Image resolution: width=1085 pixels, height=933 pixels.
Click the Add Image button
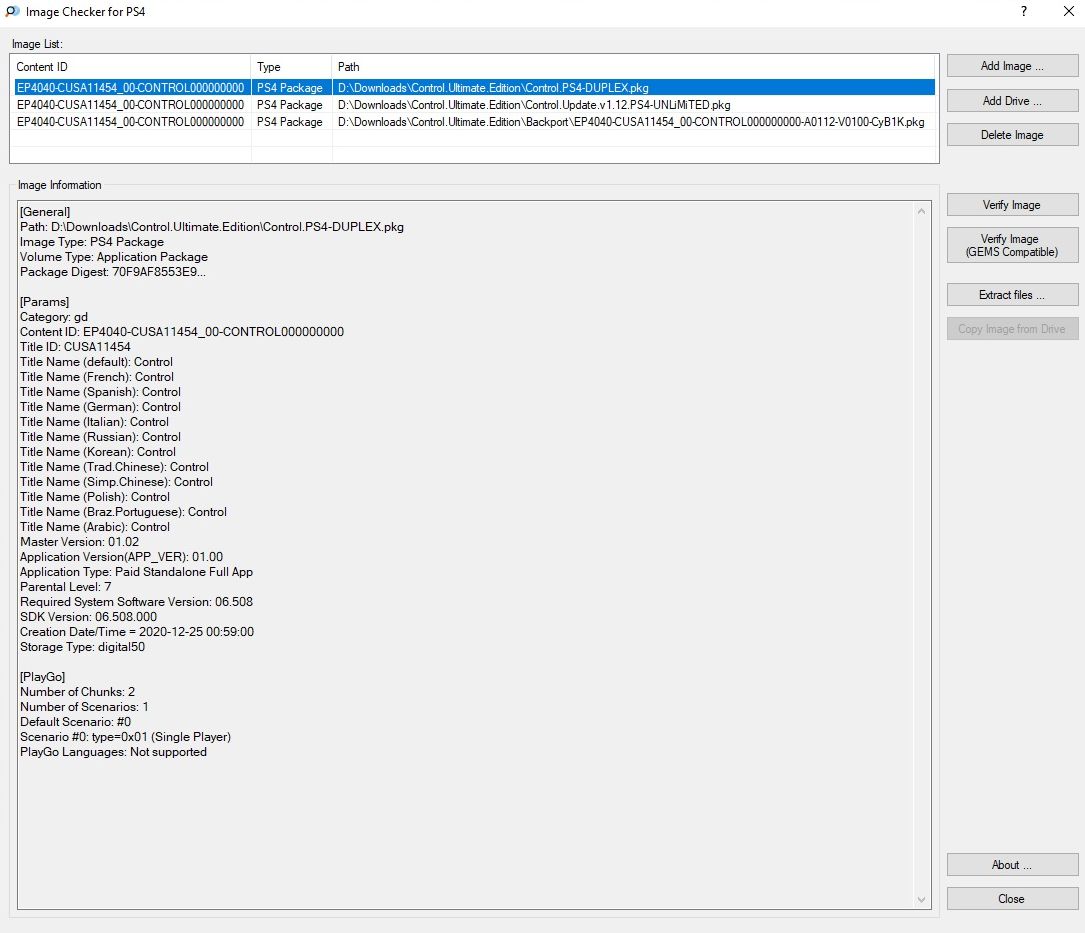(x=1012, y=66)
